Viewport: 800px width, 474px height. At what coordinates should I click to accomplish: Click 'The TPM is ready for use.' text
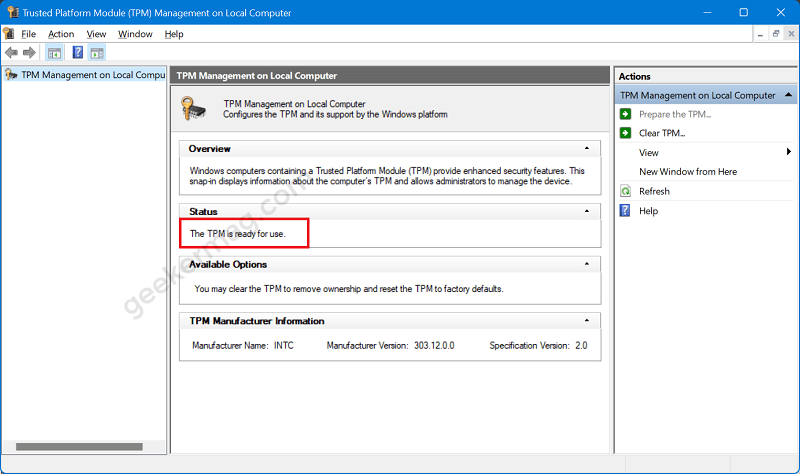pyautogui.click(x=238, y=234)
